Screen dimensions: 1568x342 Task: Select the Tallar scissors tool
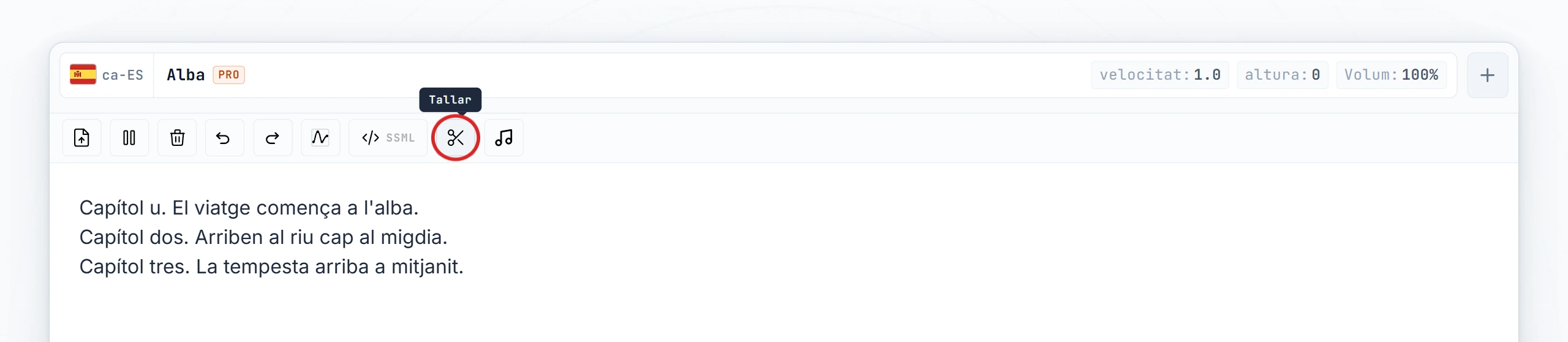point(455,138)
